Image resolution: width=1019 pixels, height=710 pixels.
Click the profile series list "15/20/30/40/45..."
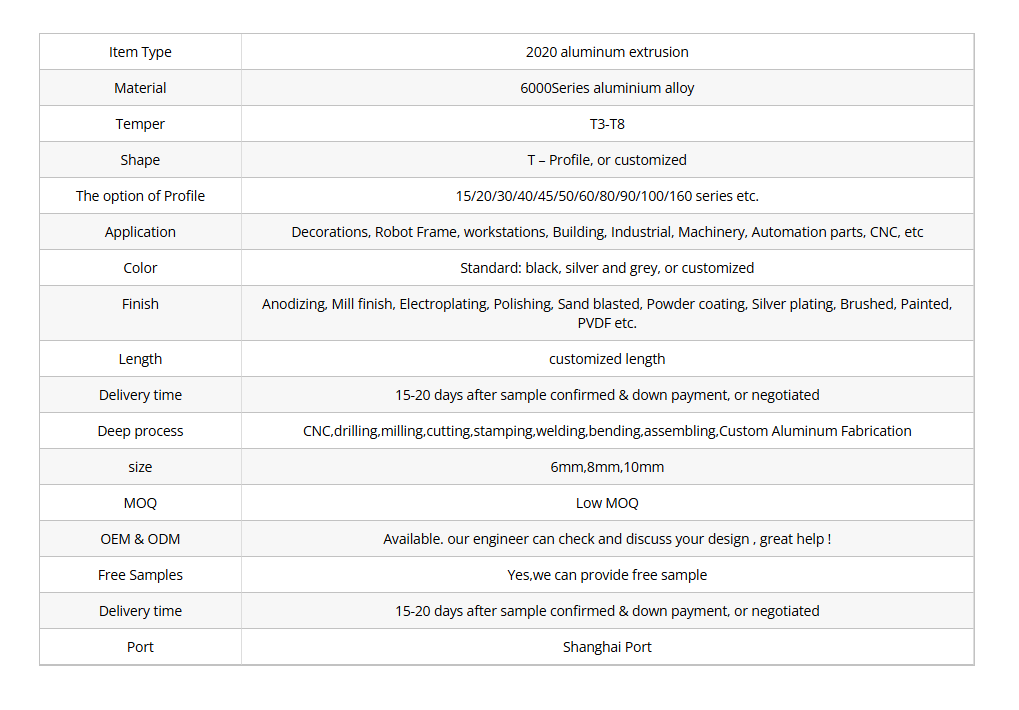[607, 196]
